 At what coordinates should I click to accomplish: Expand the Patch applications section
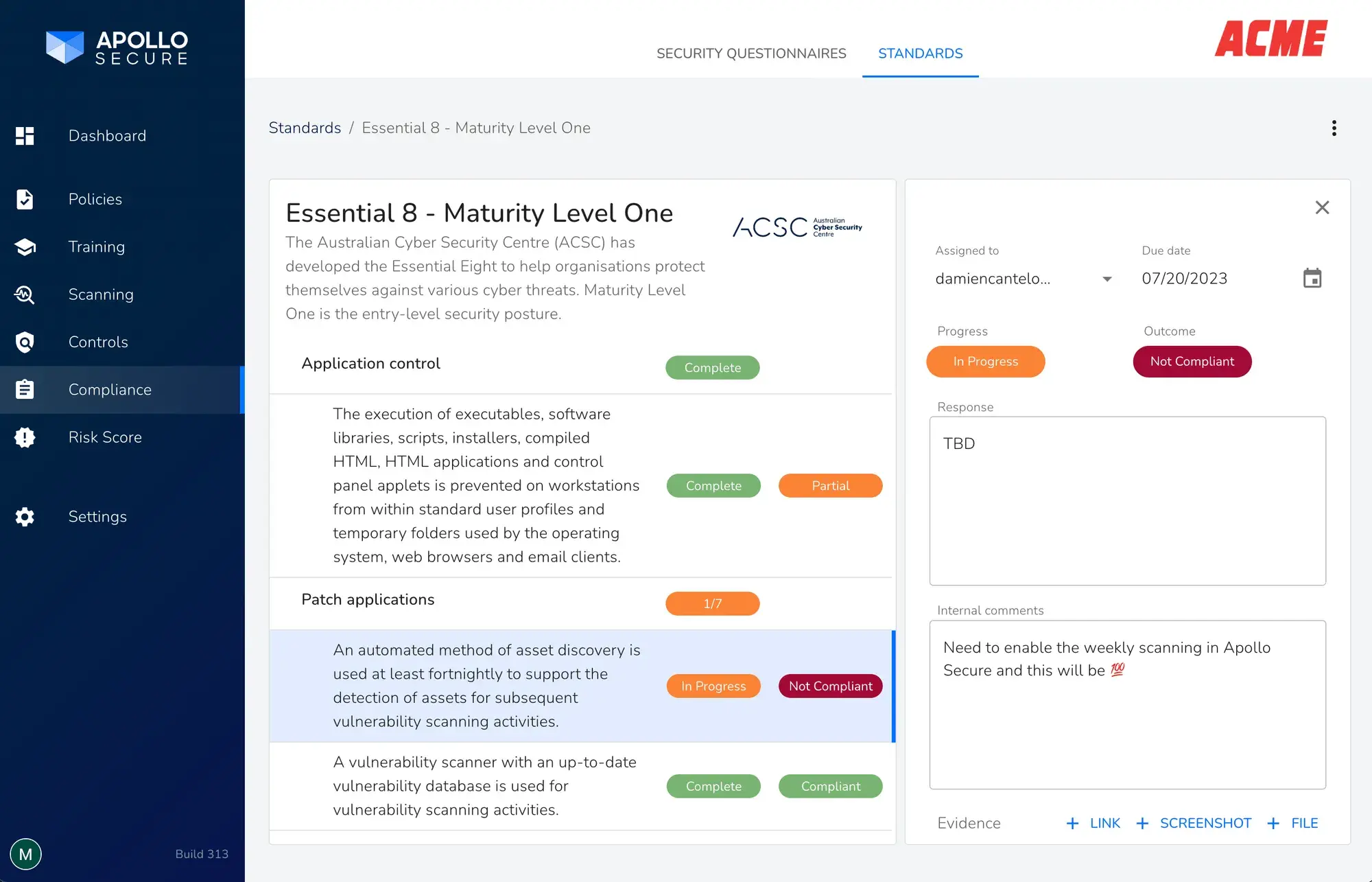368,600
